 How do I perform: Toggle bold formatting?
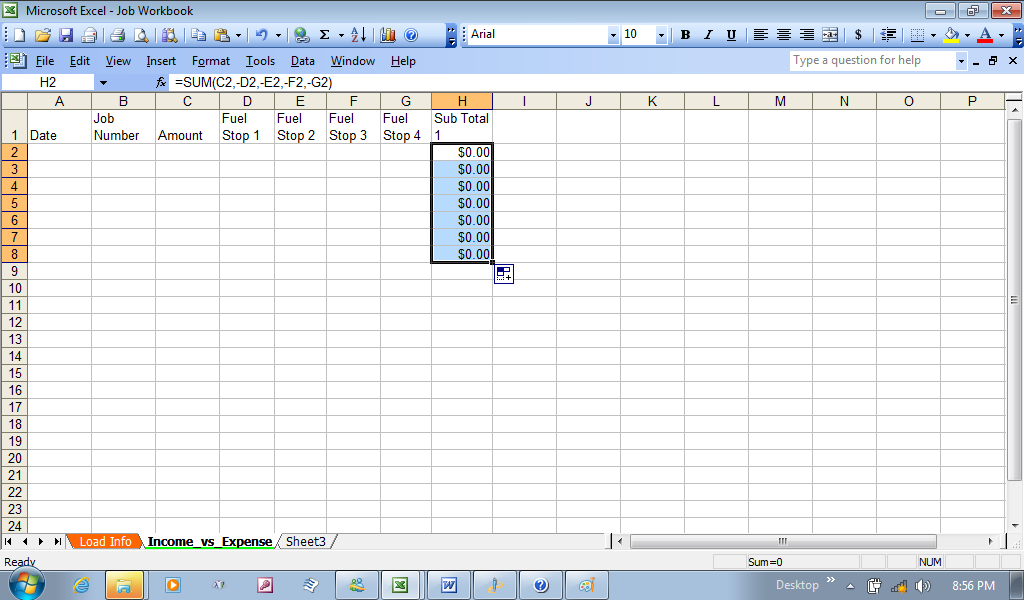tap(685, 35)
